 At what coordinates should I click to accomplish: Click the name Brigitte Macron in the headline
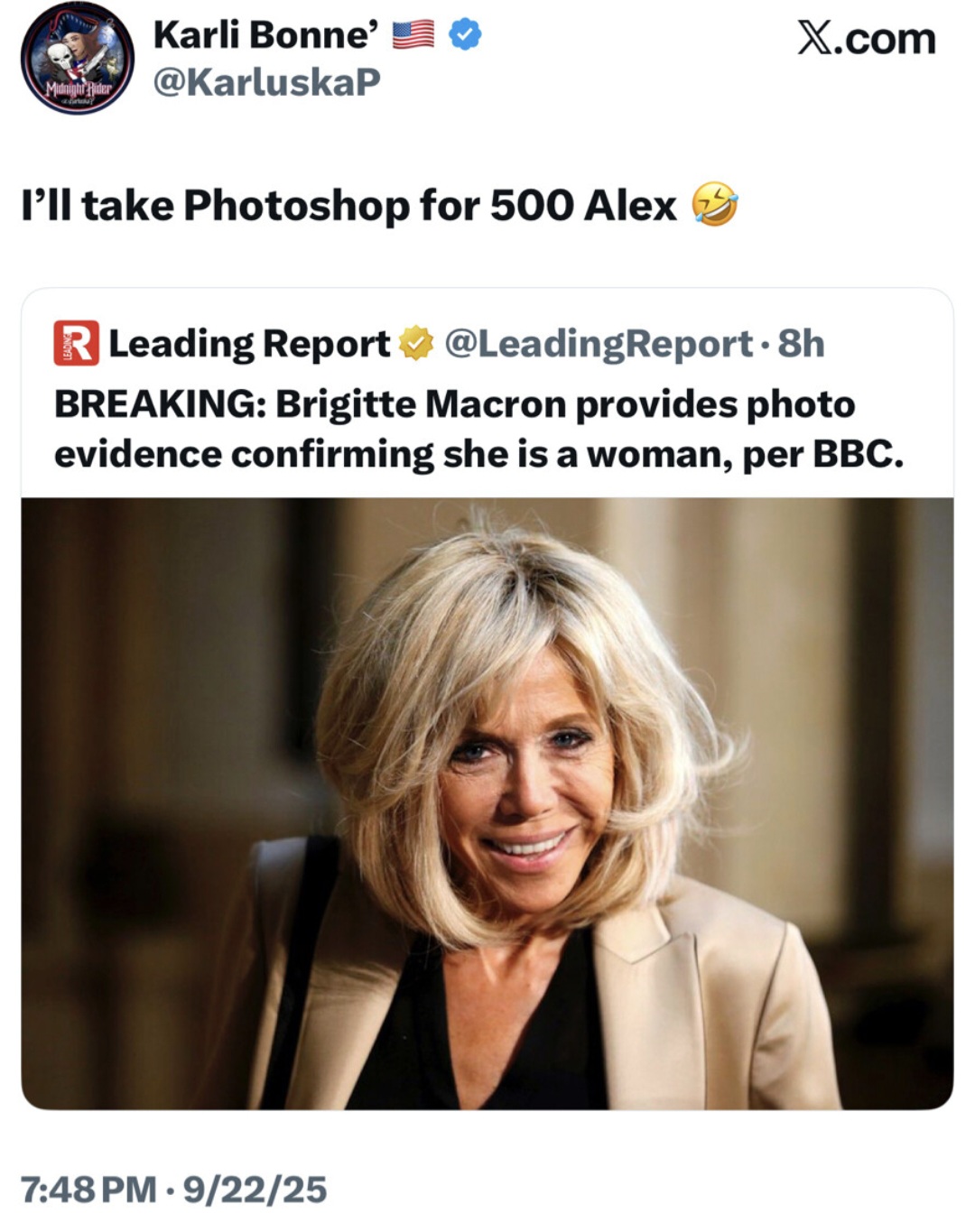tap(421, 403)
